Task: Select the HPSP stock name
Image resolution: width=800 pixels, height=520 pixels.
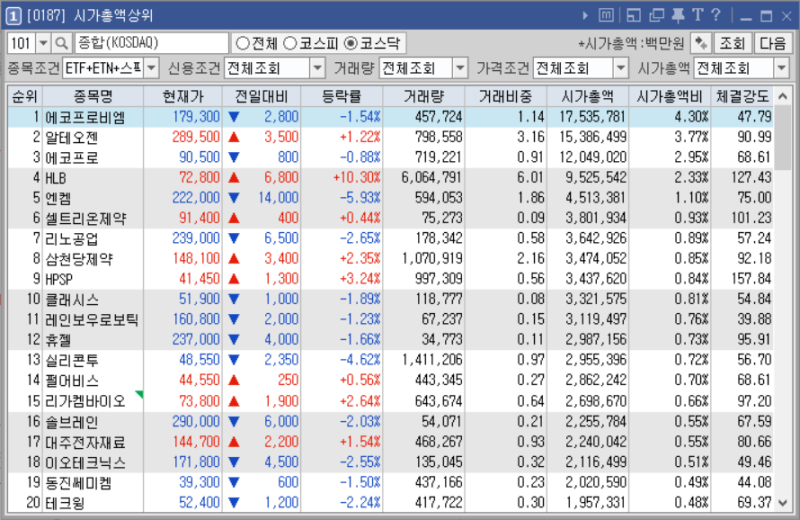Action: click(59, 279)
